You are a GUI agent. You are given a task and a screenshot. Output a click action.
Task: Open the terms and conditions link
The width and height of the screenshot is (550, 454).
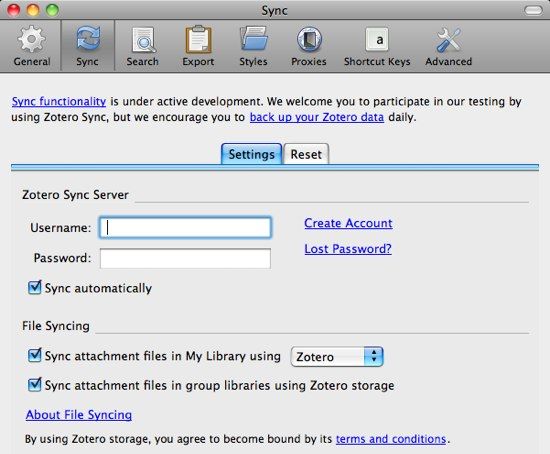tap(391, 439)
